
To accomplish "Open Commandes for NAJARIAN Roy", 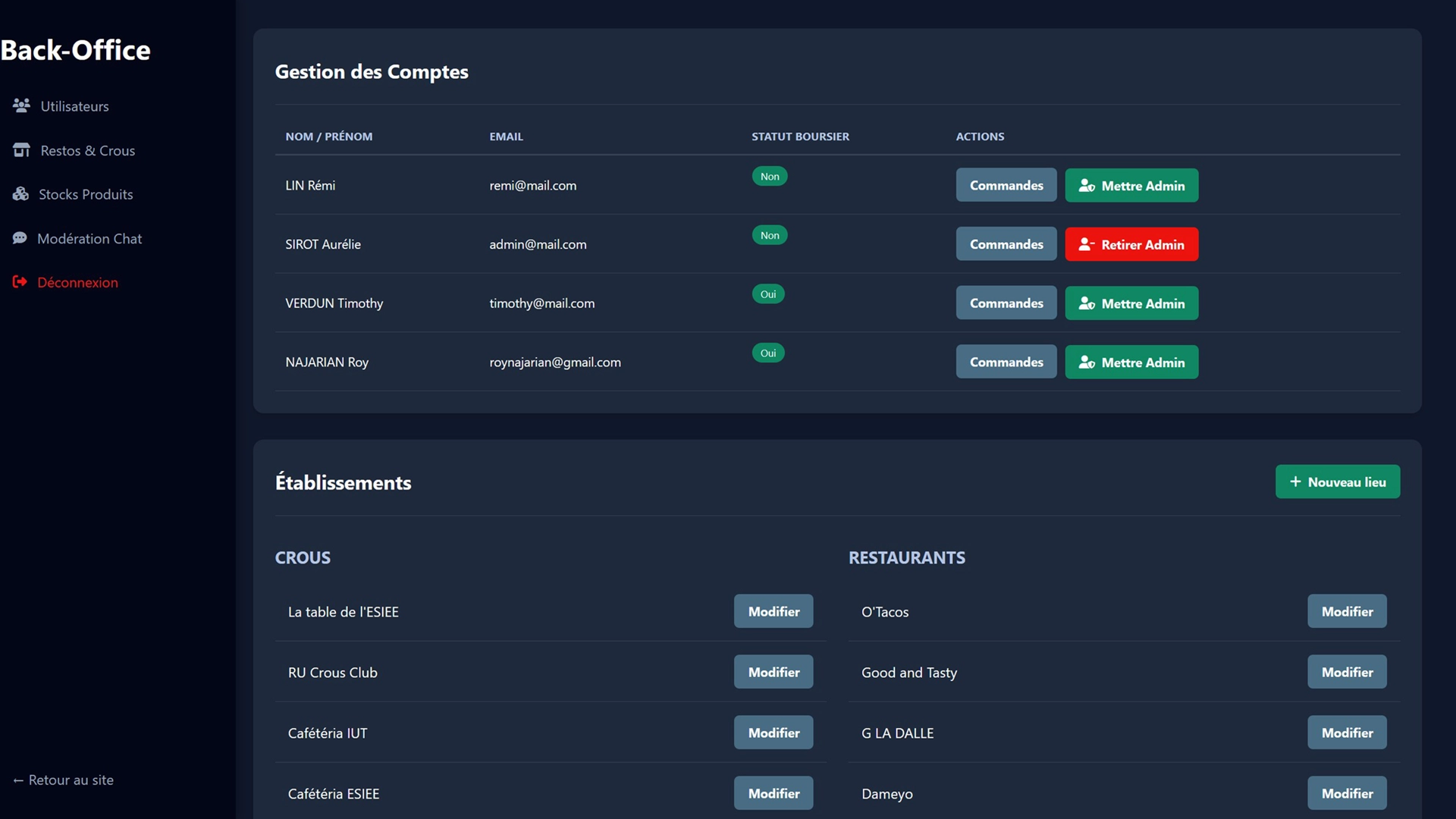I will click(x=1006, y=362).
